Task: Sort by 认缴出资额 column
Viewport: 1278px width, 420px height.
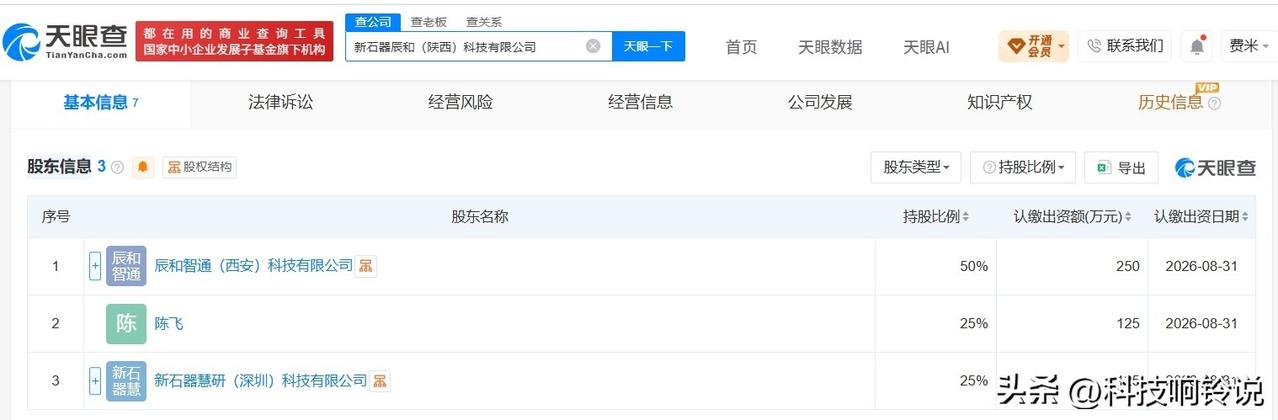Action: [1072, 216]
